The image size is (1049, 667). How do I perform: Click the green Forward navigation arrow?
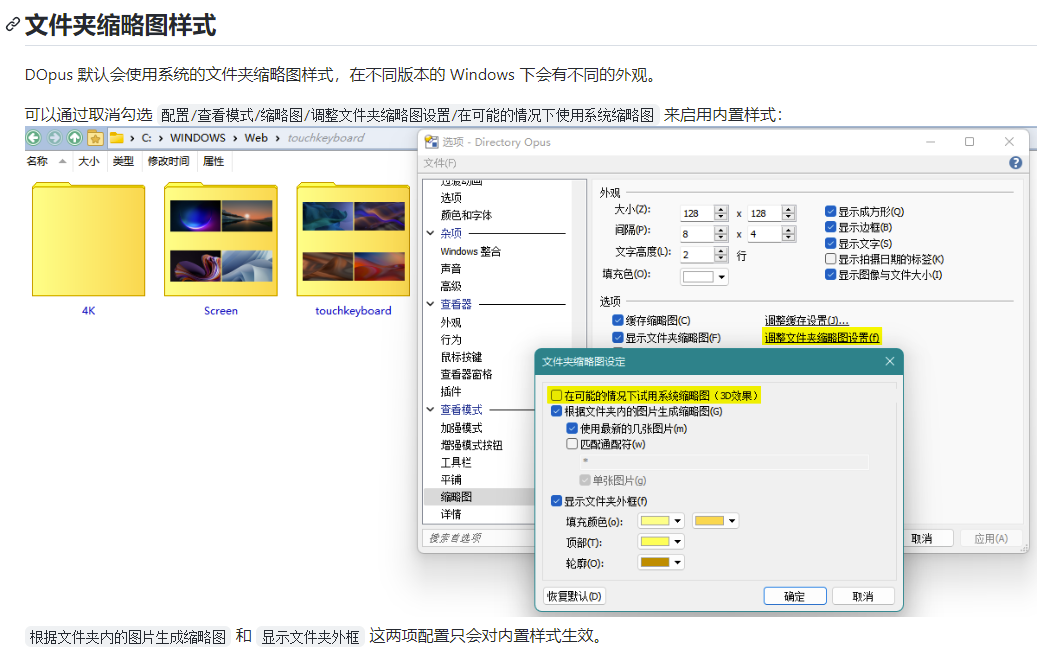point(54,138)
